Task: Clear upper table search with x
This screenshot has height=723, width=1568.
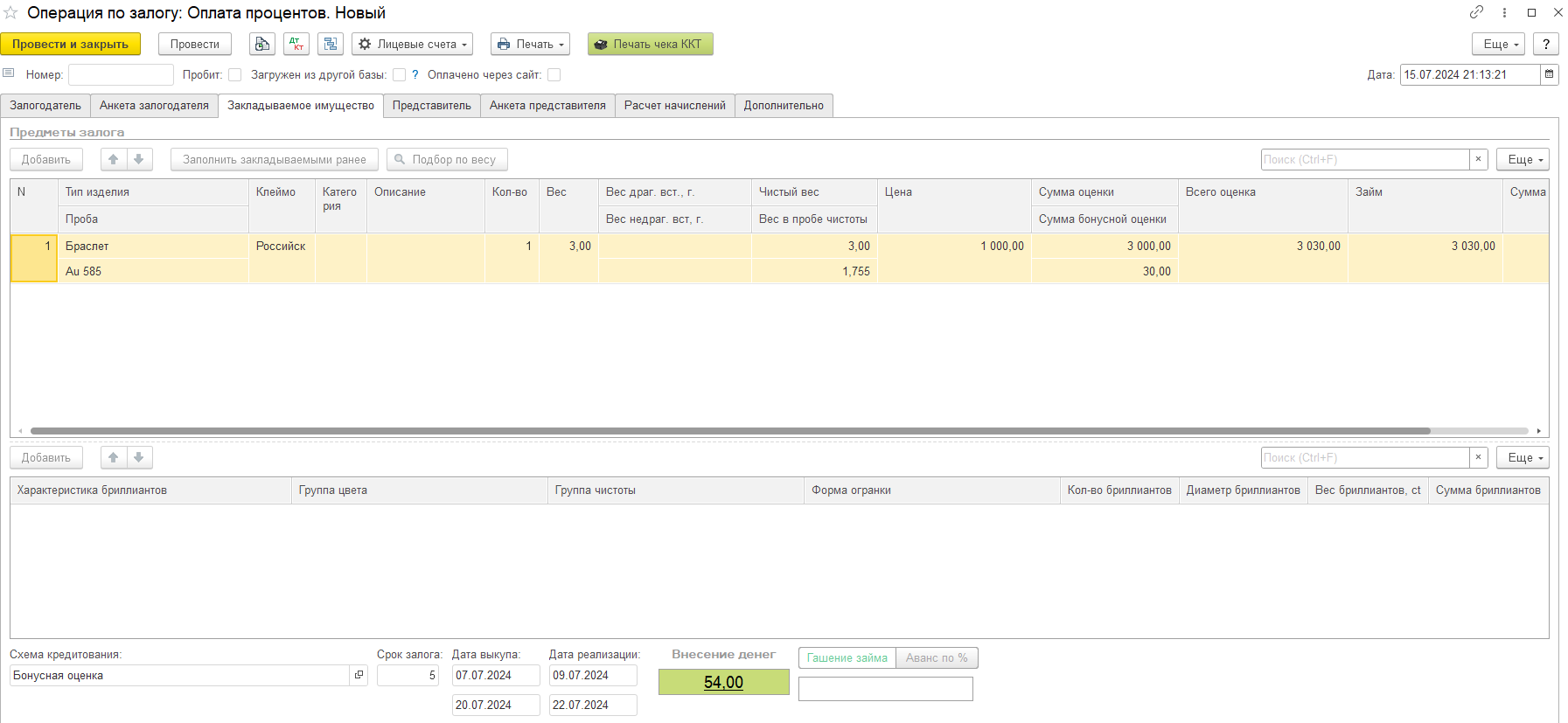Action: 1479,159
